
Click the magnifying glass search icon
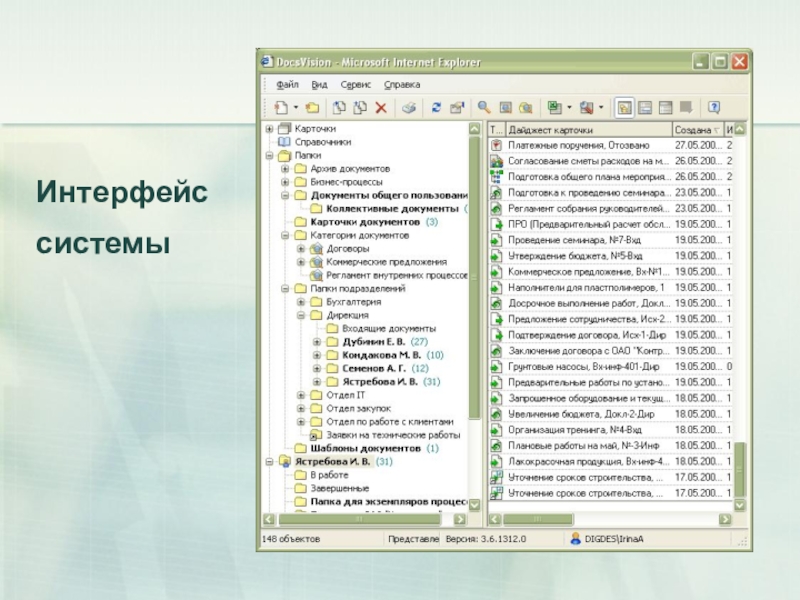coord(484,107)
